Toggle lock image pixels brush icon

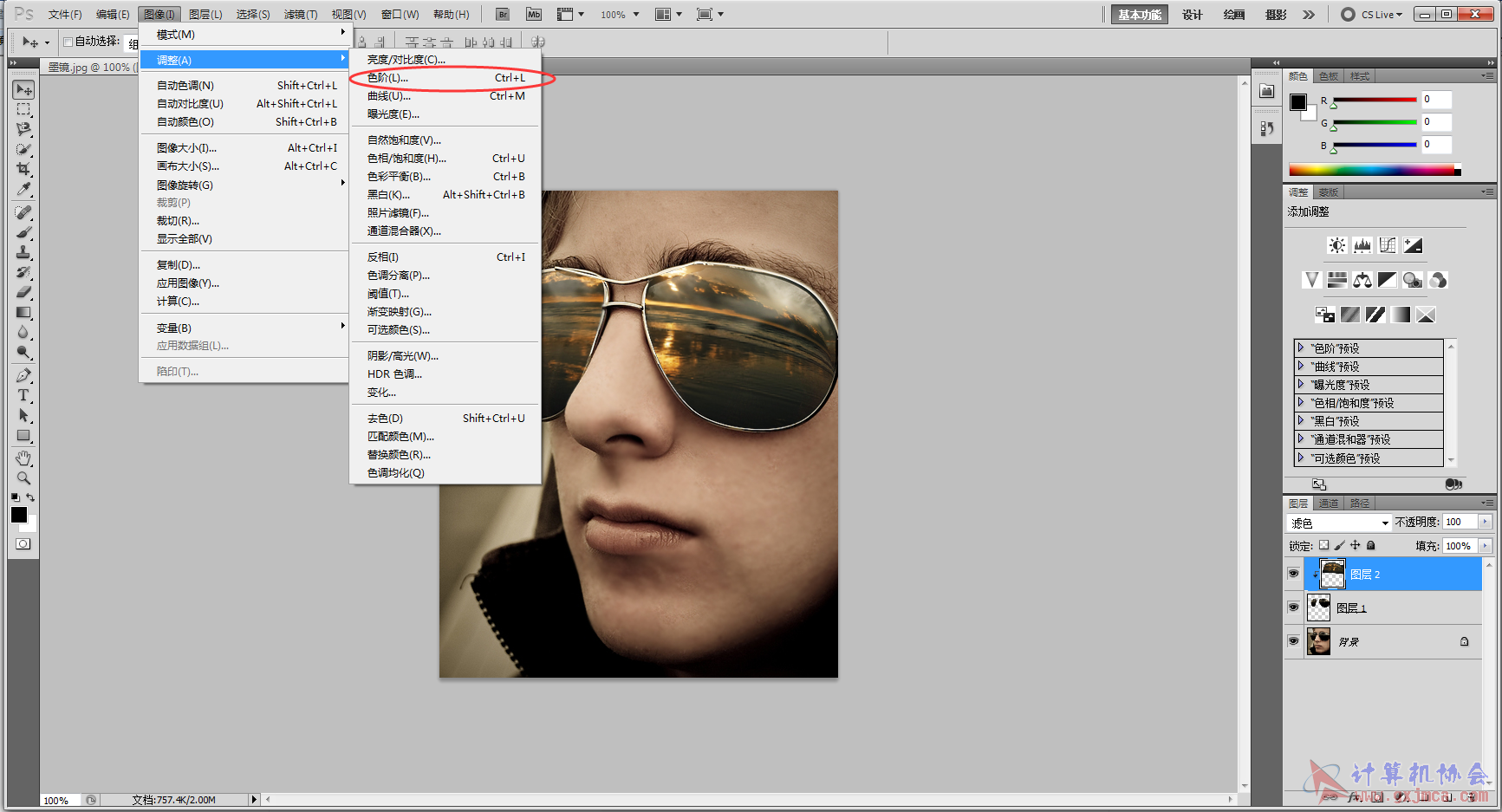1339,545
